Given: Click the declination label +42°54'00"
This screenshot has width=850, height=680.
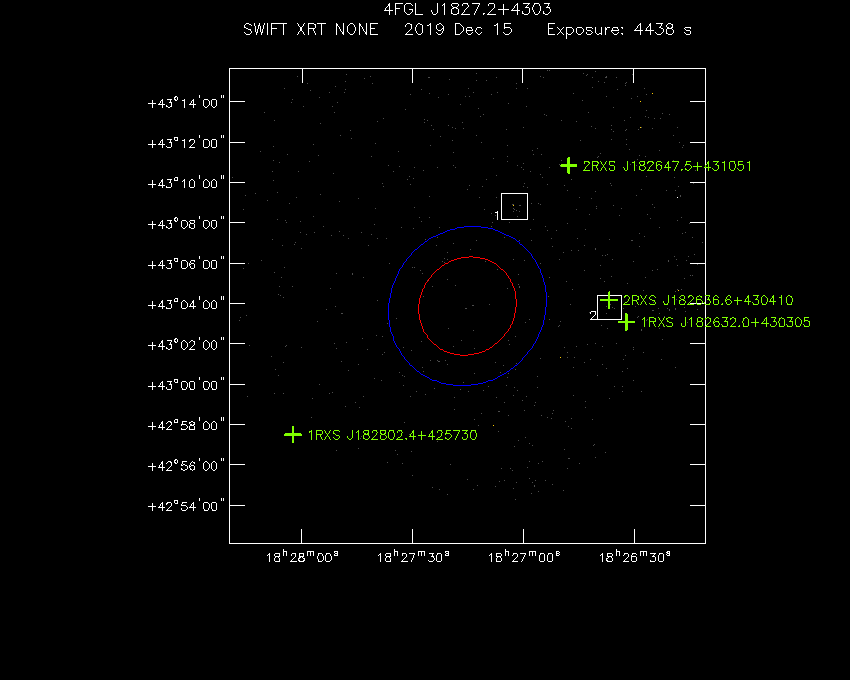Looking at the screenshot, I should click(186, 506).
